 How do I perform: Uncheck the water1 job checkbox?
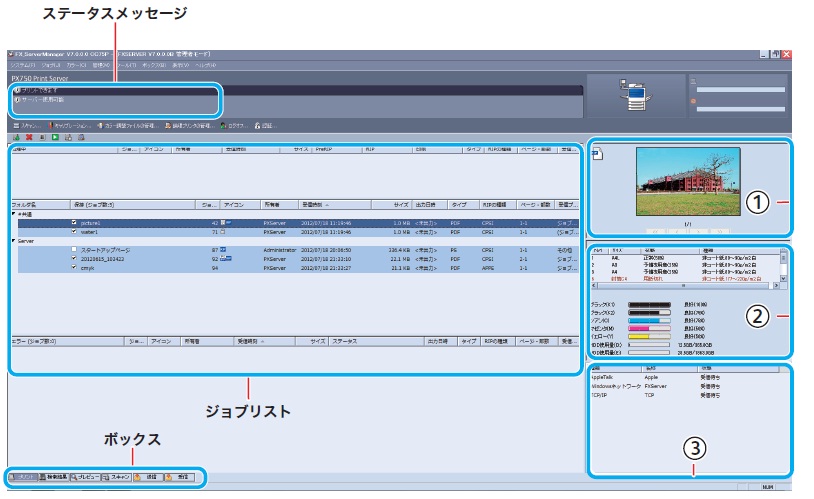pos(74,231)
